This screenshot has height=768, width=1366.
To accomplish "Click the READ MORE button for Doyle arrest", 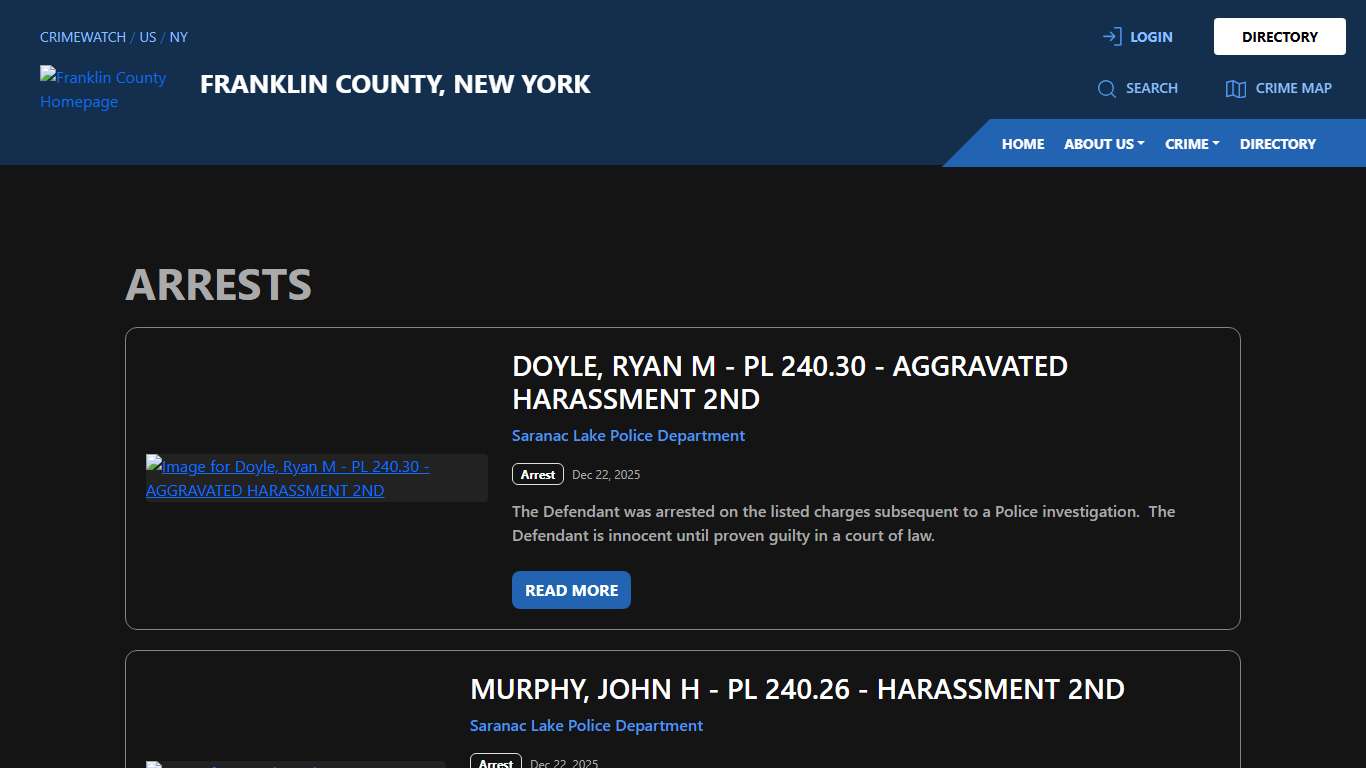I will tap(570, 590).
